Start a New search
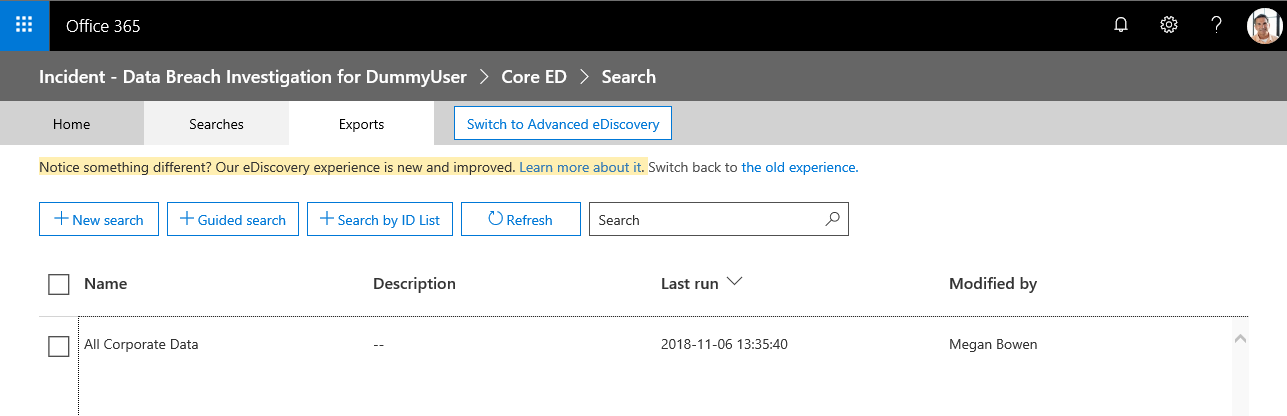 coord(99,220)
